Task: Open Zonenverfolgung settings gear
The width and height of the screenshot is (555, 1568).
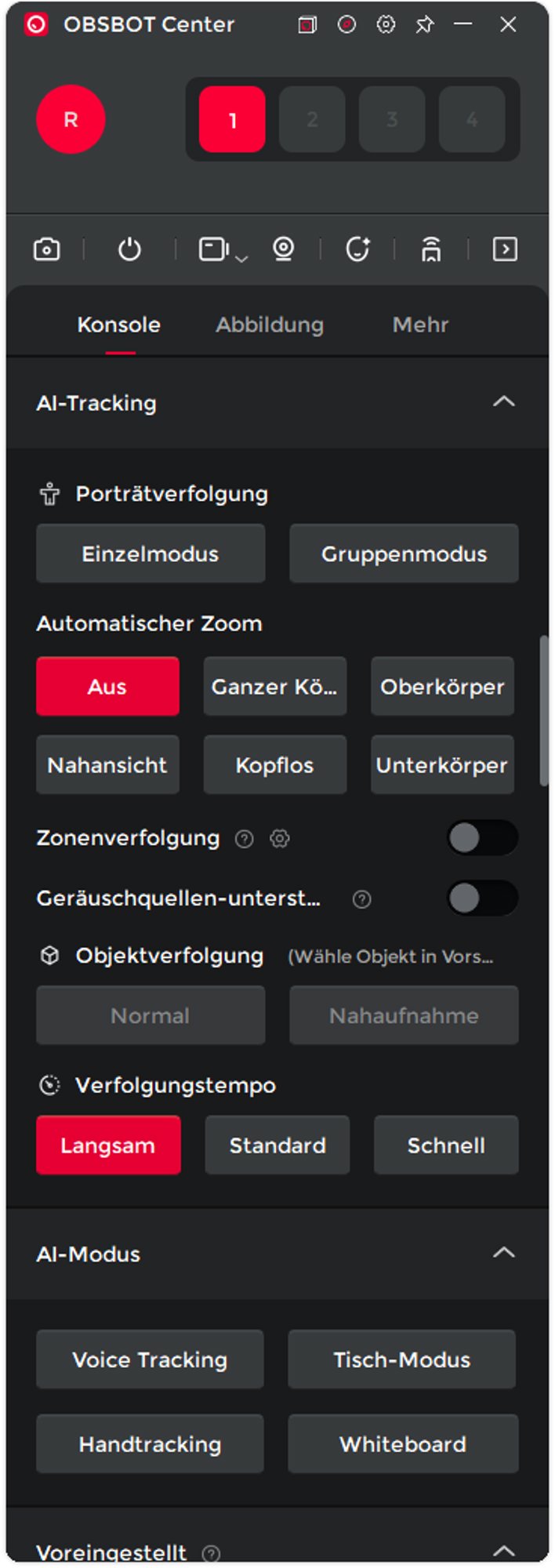Action: pos(280,839)
